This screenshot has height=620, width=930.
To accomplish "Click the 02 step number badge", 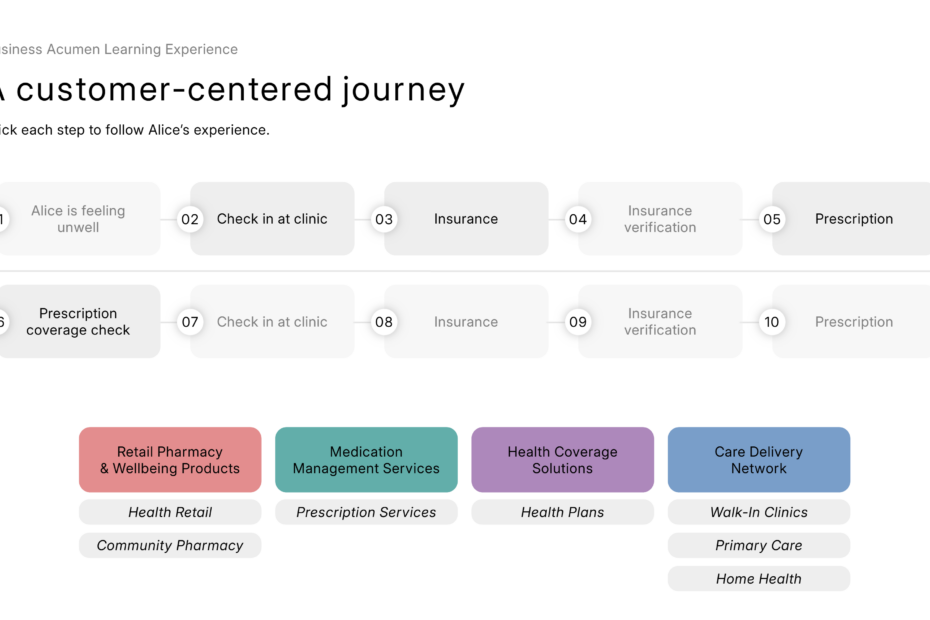I will point(190,219).
